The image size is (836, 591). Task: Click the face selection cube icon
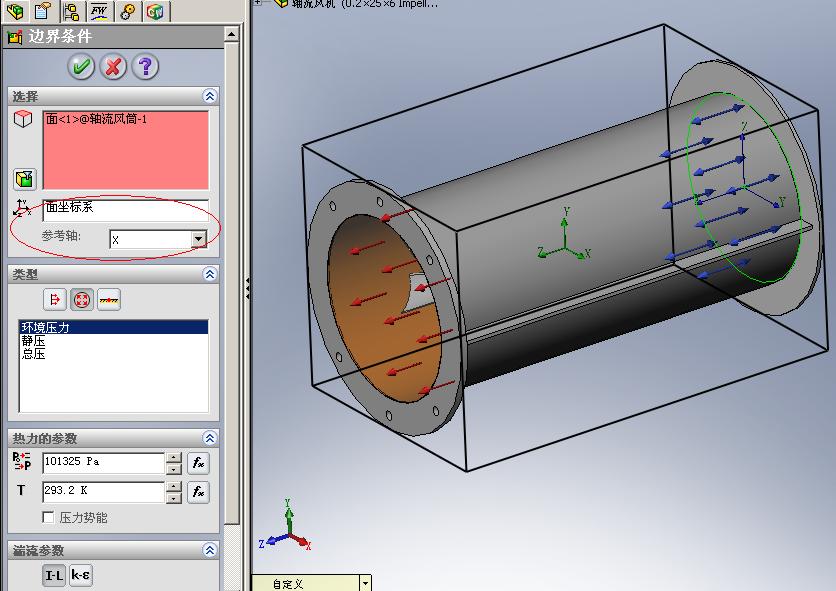pyautogui.click(x=23, y=118)
